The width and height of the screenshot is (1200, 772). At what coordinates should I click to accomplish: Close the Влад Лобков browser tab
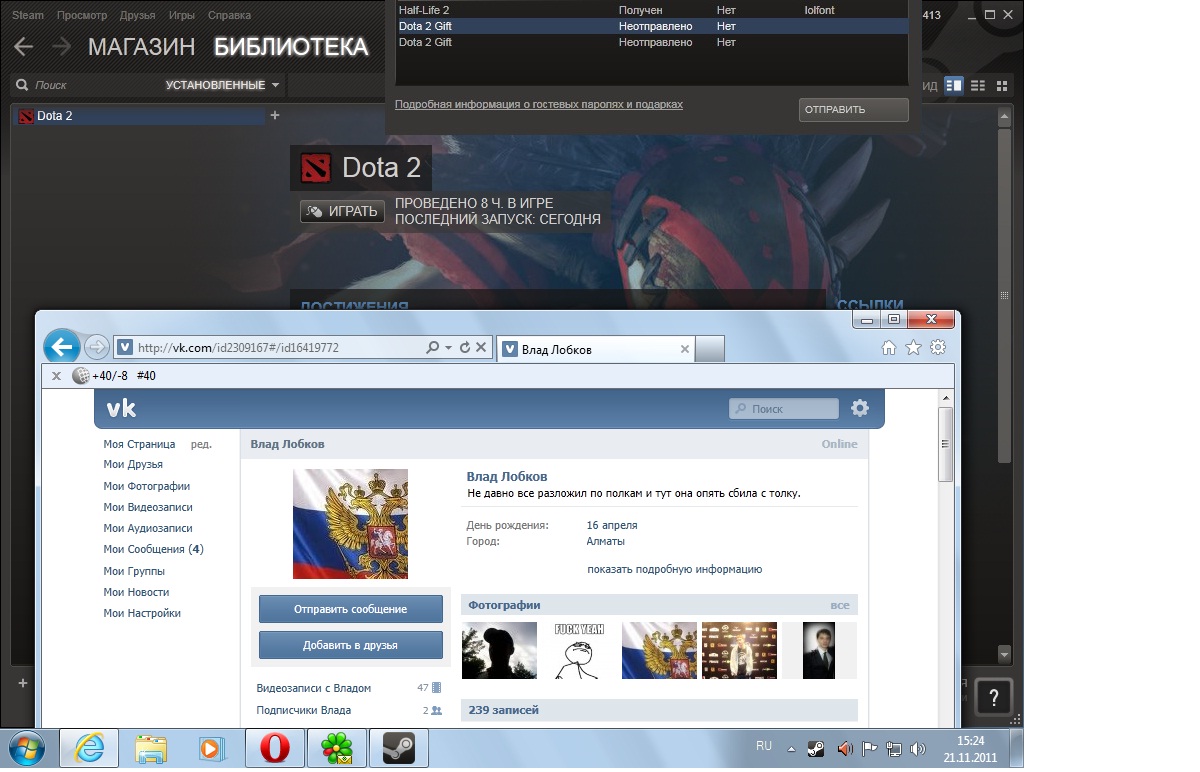(x=685, y=349)
